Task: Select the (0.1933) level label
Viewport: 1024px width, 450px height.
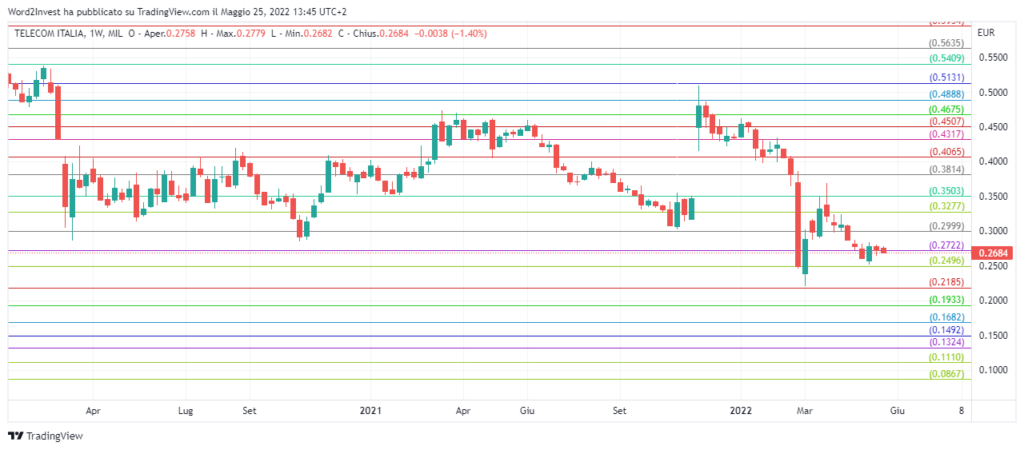Action: [x=946, y=300]
